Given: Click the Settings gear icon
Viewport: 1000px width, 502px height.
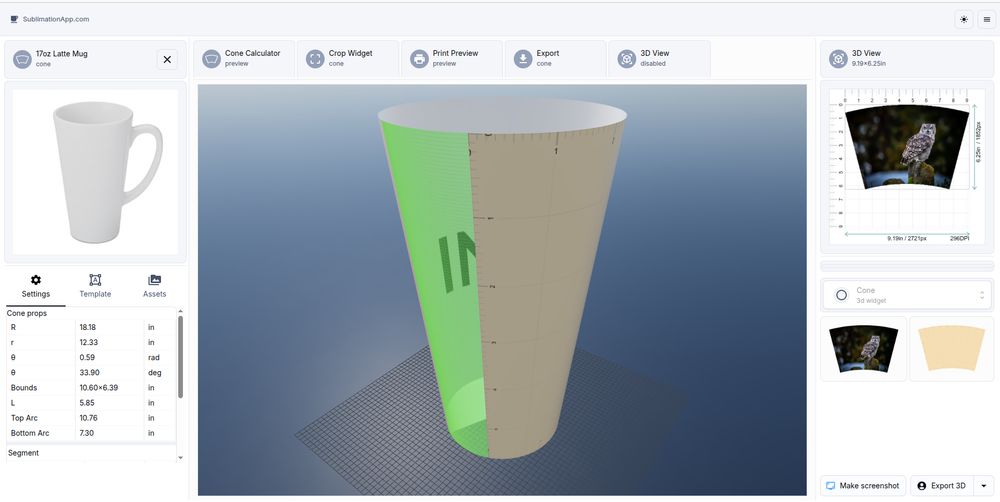Looking at the screenshot, I should tap(36, 280).
